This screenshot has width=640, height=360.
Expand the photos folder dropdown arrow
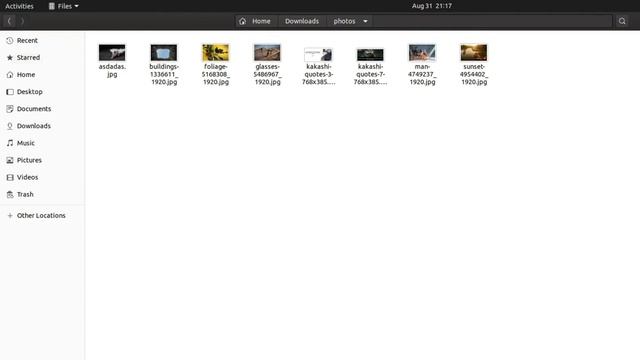(x=365, y=21)
